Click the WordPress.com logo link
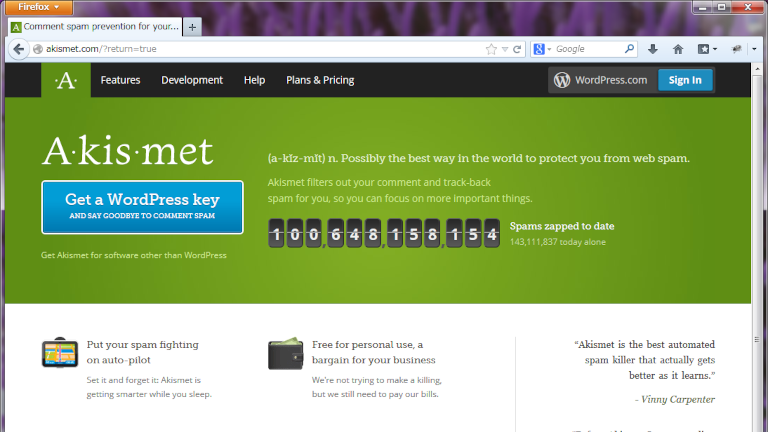 pyautogui.click(x=600, y=80)
